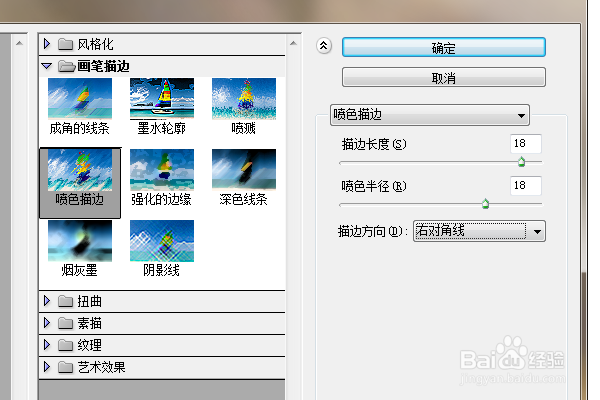This screenshot has width=600, height=400.
Task: Click the 扭曲 category label
Action: tap(90, 301)
